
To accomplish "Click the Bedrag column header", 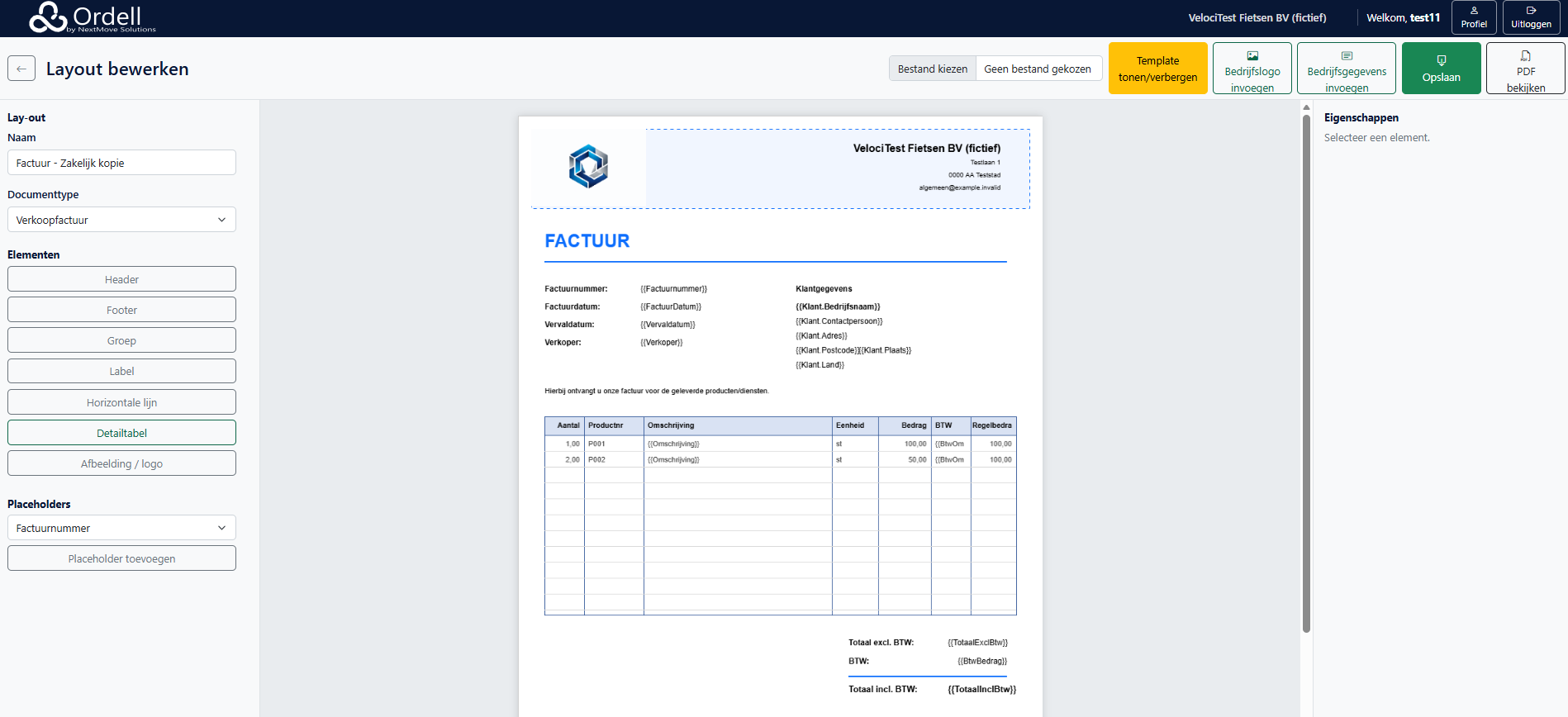I will click(905, 425).
